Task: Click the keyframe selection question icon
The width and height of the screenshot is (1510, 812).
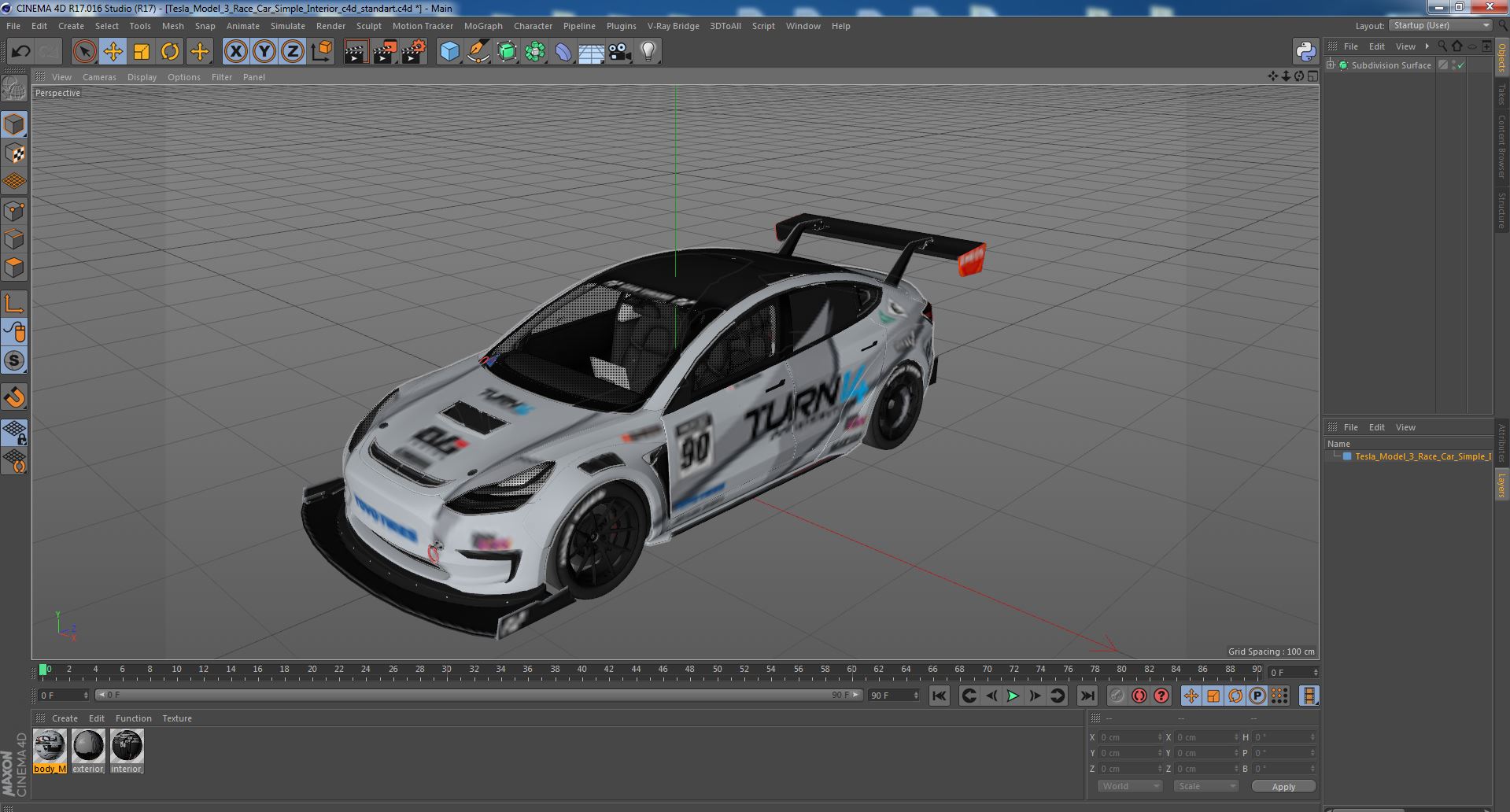Action: (1161, 696)
